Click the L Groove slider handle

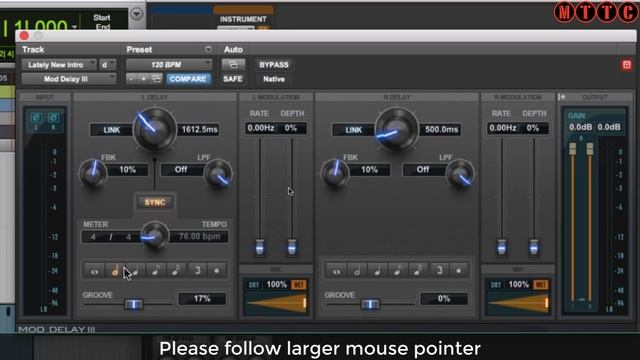click(x=133, y=304)
